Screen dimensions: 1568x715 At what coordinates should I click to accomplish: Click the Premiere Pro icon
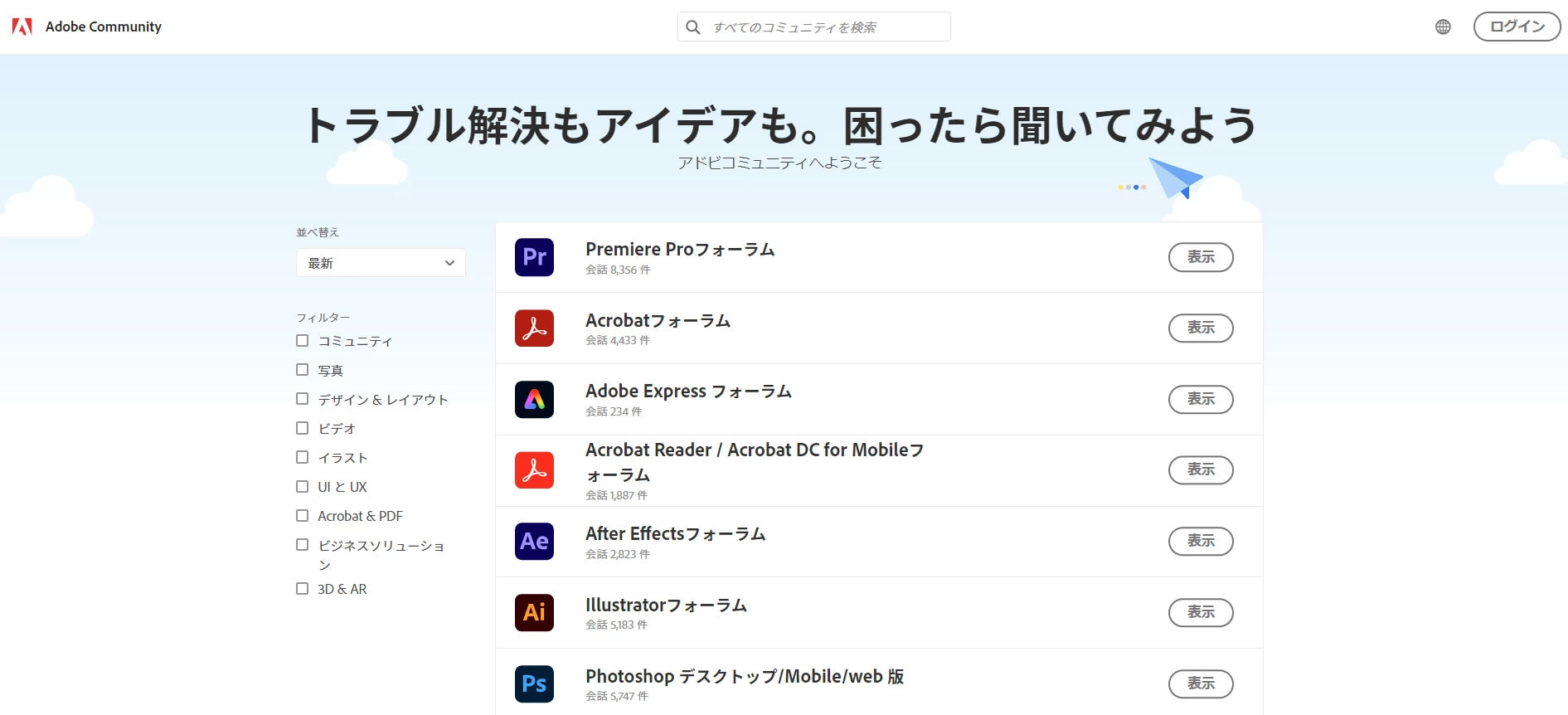click(534, 257)
